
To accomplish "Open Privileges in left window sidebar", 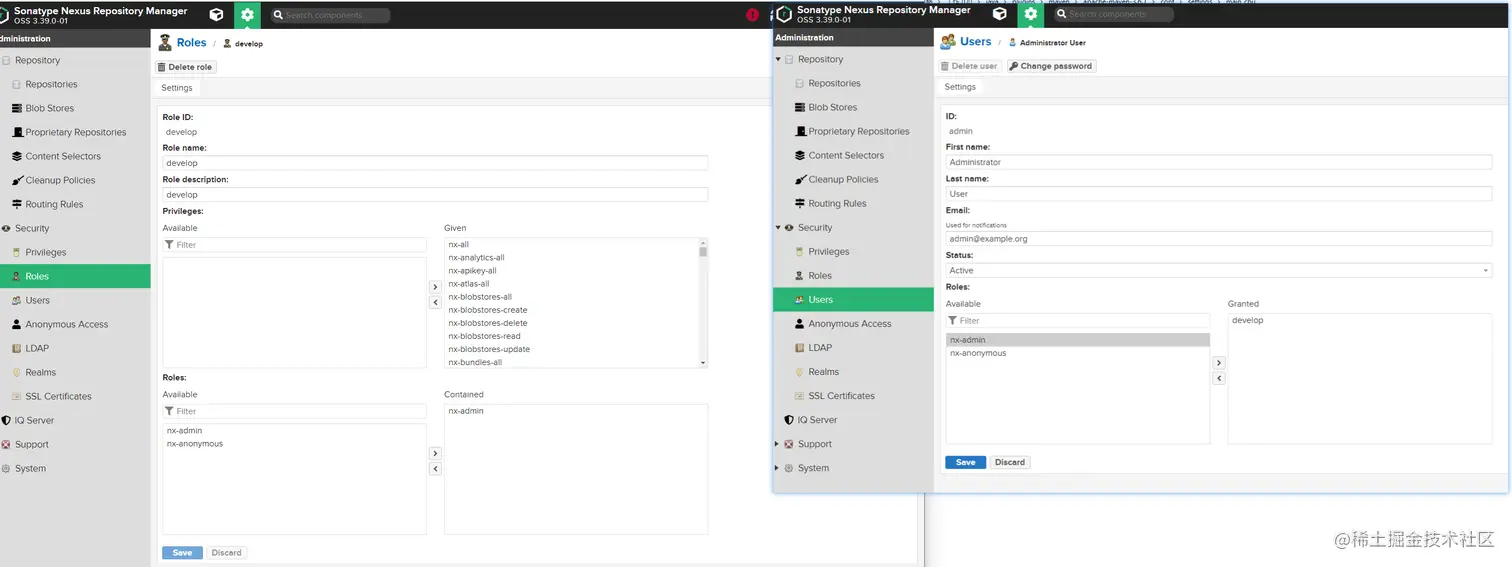I will pyautogui.click(x=46, y=252).
